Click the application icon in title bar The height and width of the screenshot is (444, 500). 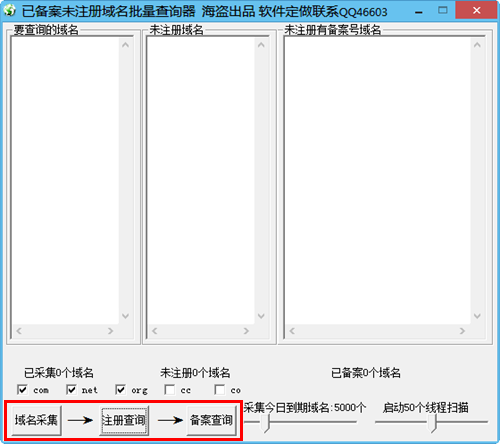[x=10, y=10]
